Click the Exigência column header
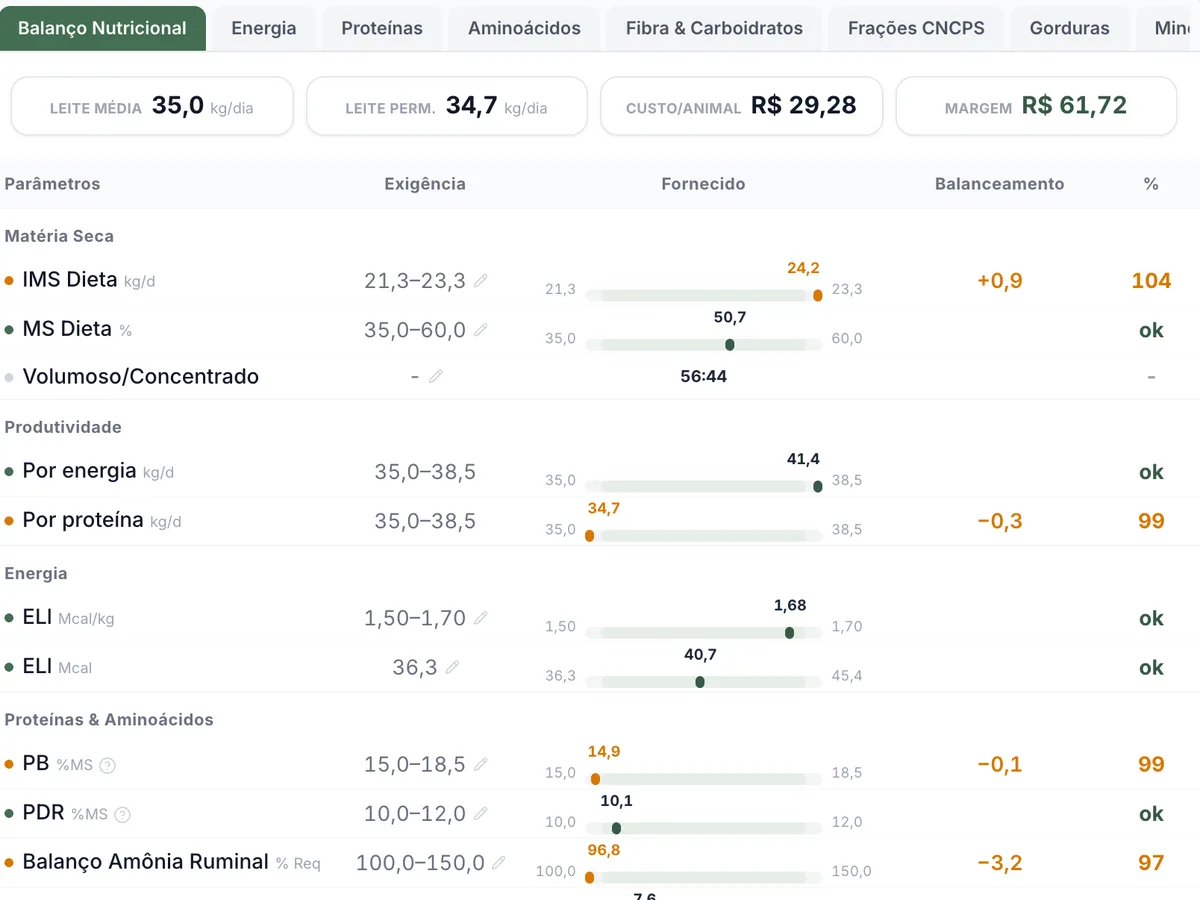Image resolution: width=1200 pixels, height=900 pixels. point(425,184)
